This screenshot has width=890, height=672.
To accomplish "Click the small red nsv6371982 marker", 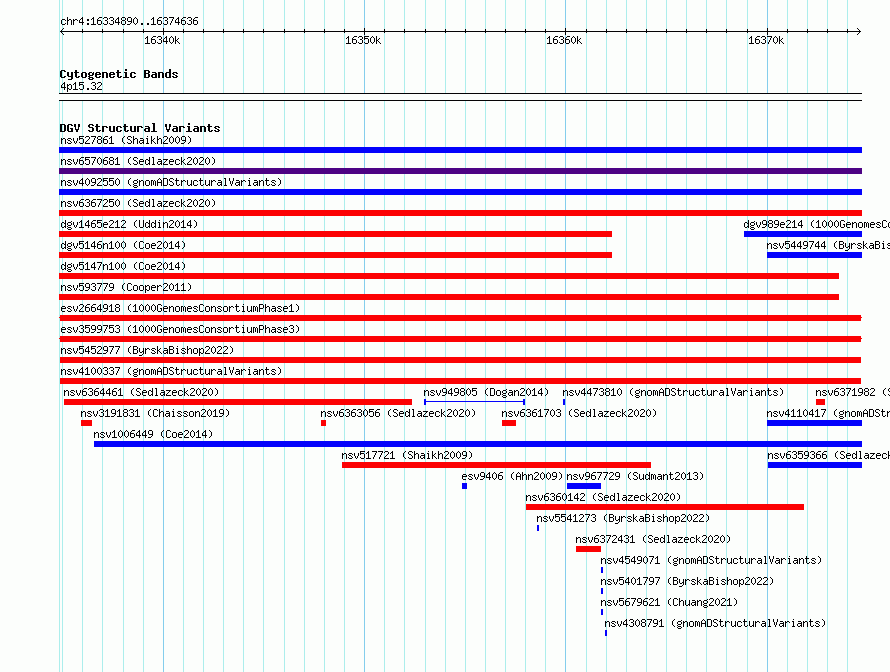I will [x=820, y=402].
